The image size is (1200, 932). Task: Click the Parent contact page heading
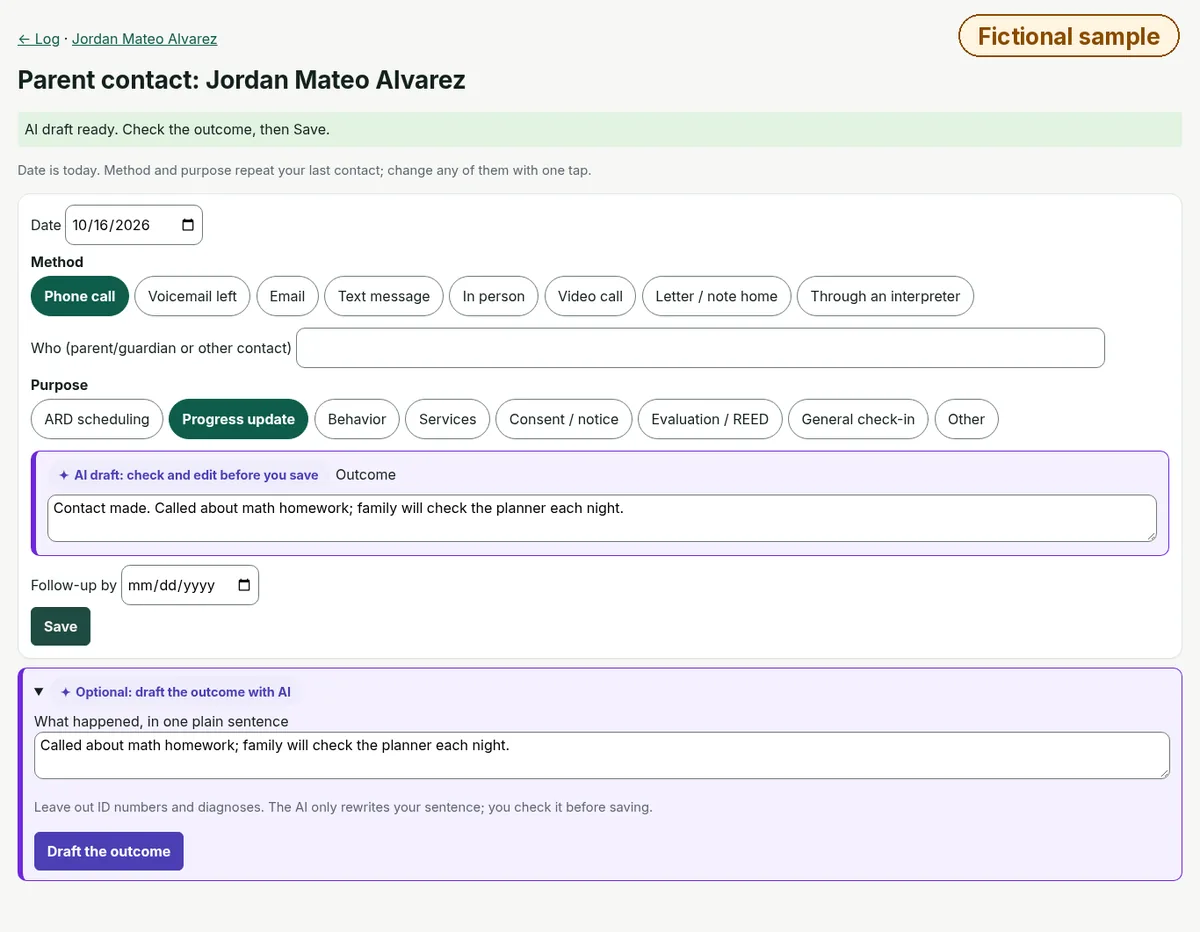242,80
